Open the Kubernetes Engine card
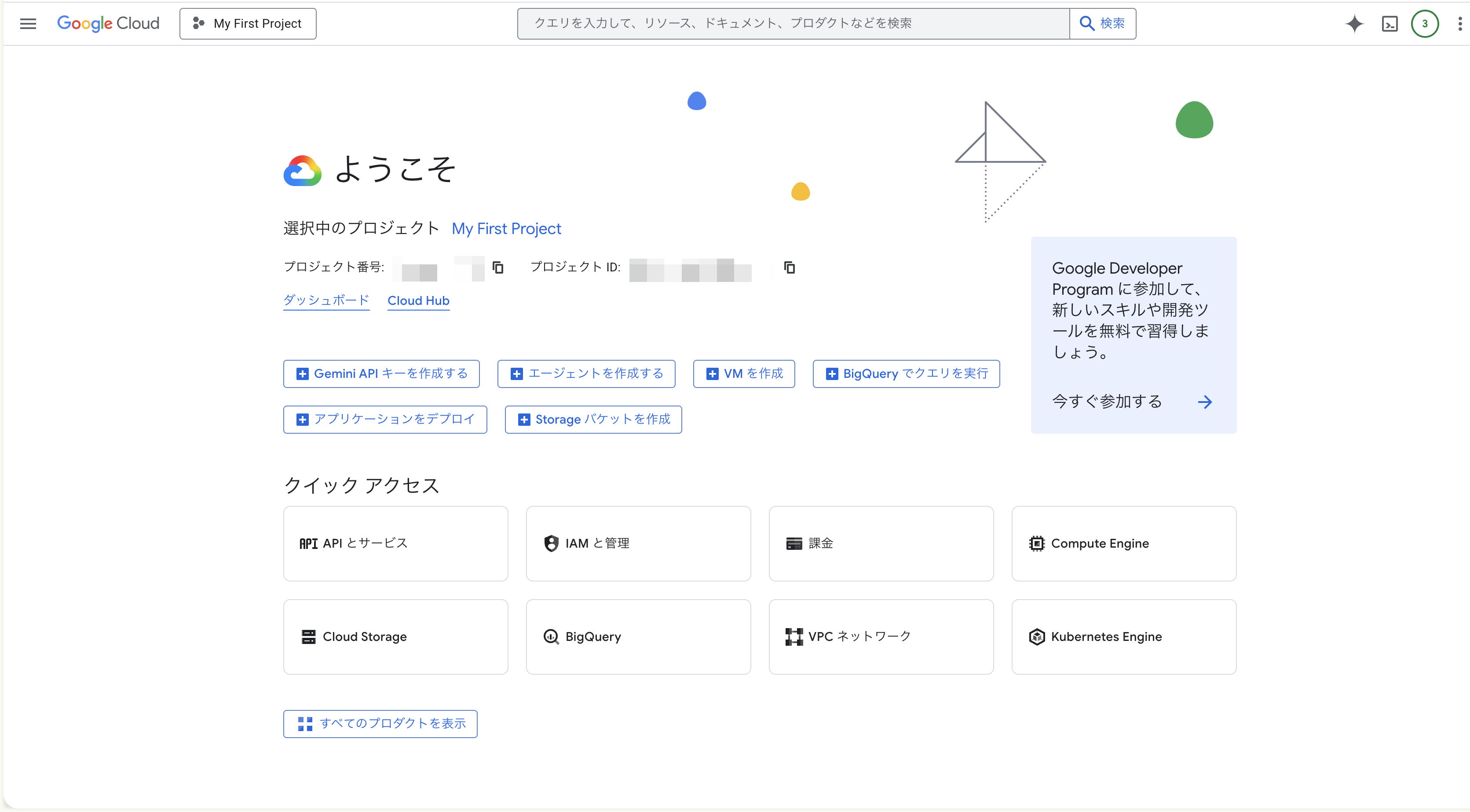1470x812 pixels. tap(1124, 636)
